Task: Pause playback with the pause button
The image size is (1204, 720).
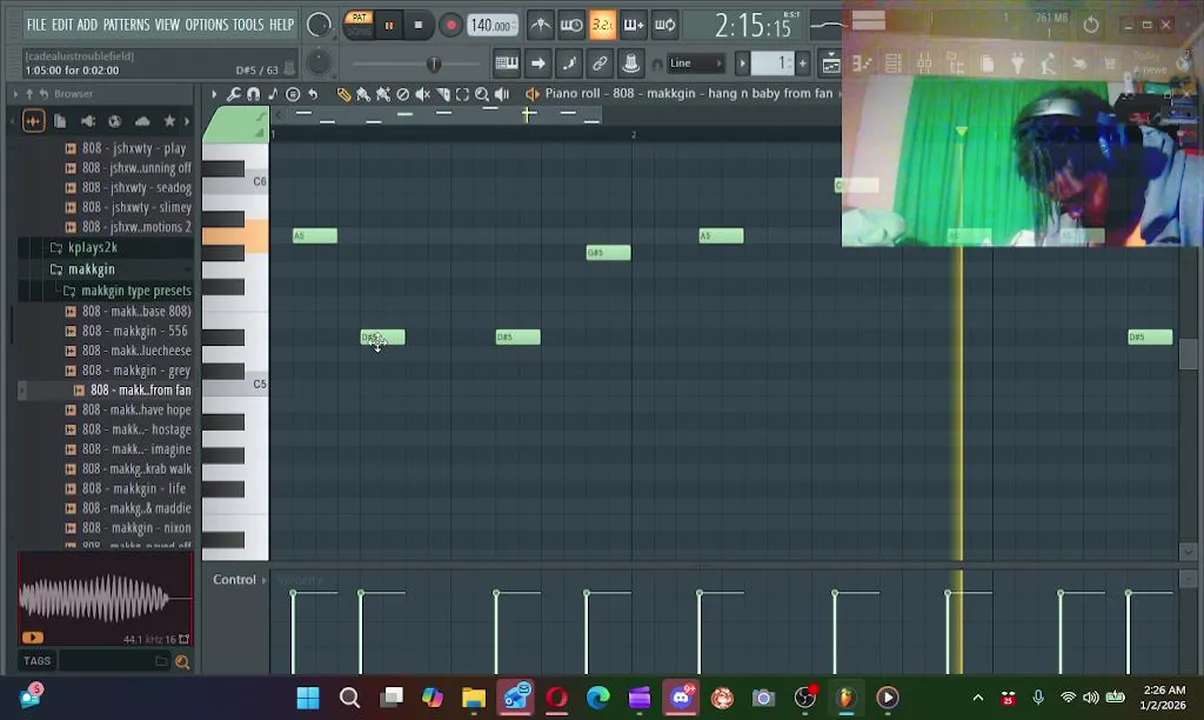Action: (389, 25)
